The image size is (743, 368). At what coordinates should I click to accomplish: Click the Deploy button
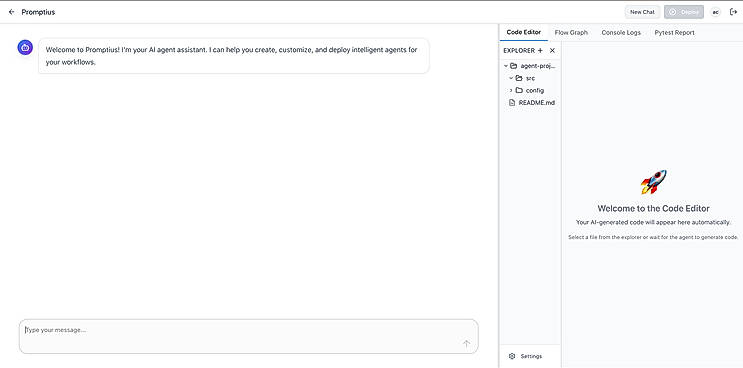[x=684, y=12]
